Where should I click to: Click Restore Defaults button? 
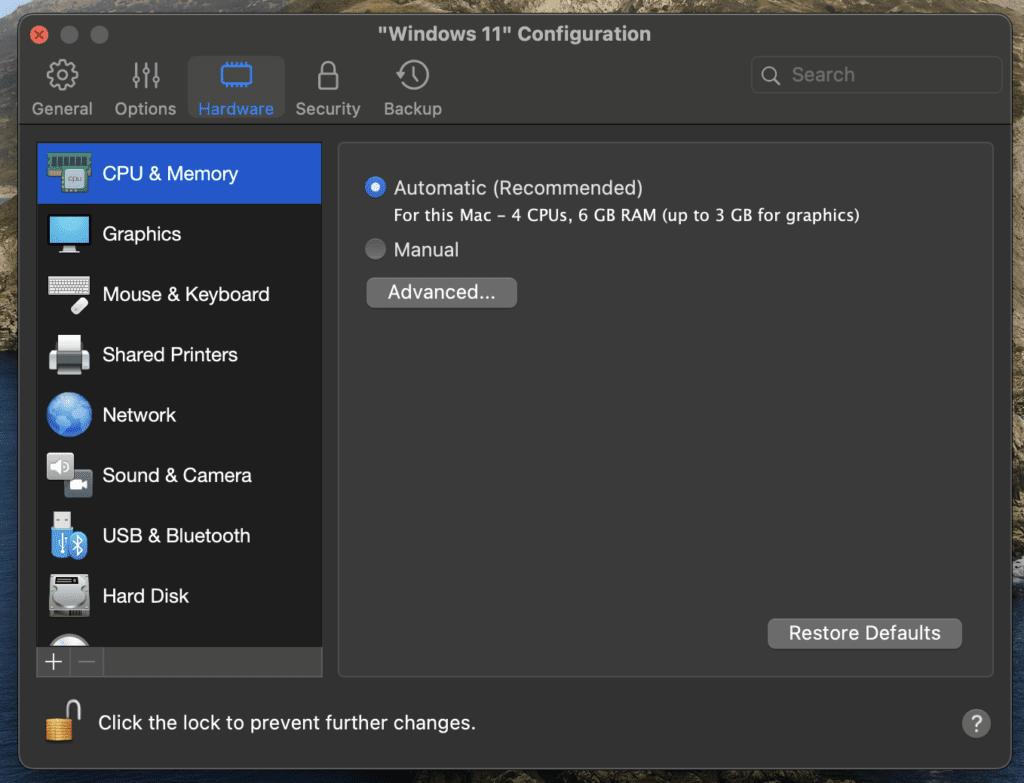(865, 633)
